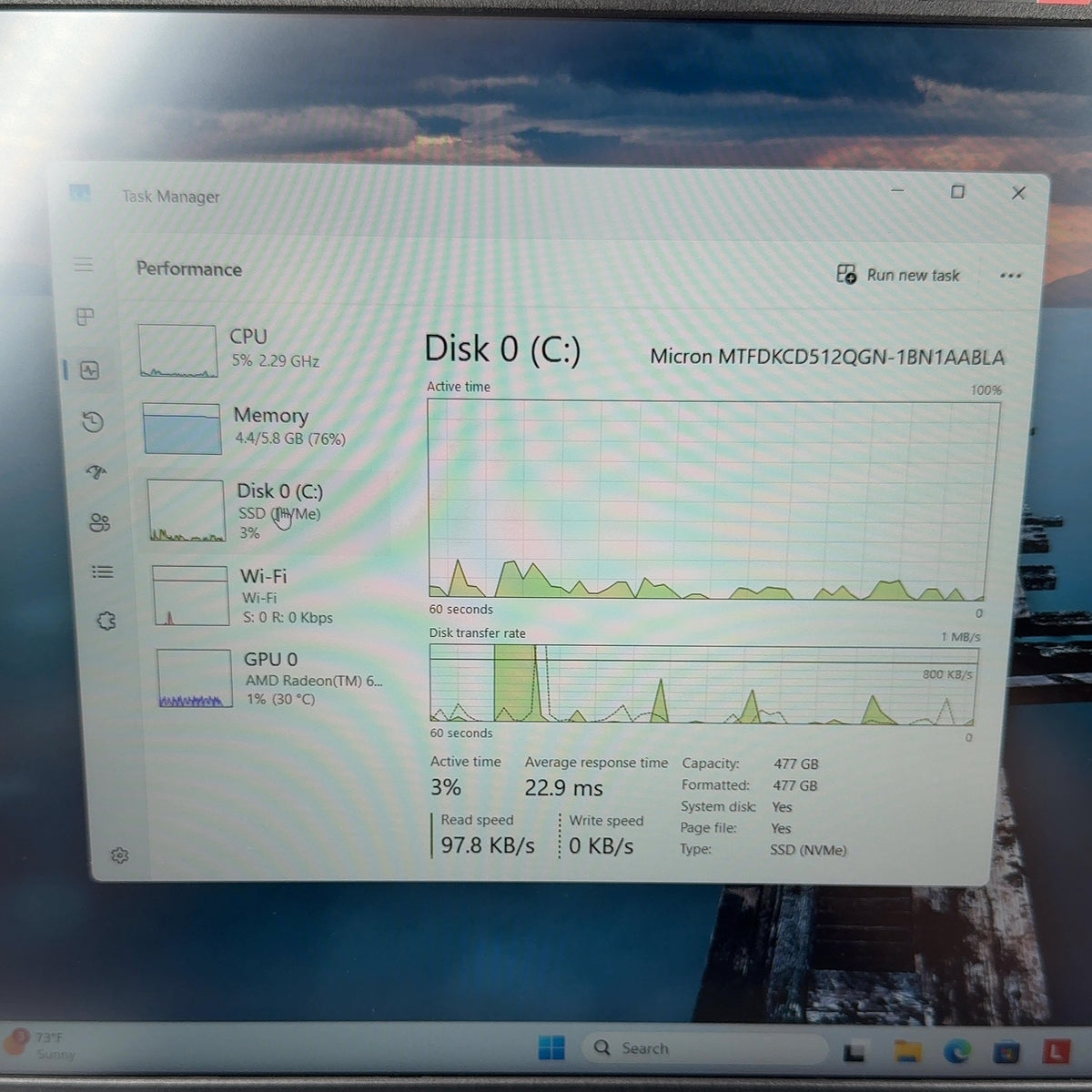
Task: Open the hamburger navigation menu
Action: tap(84, 264)
